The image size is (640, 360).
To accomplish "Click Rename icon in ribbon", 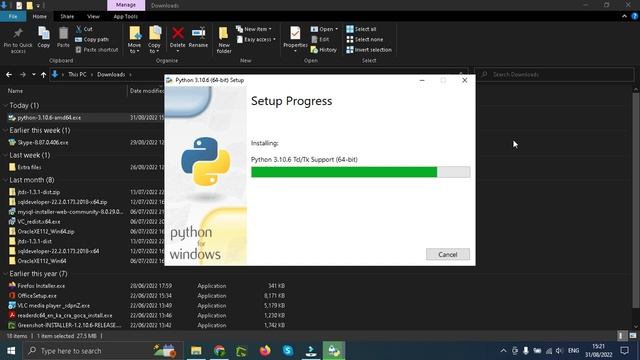I will 198,33.
